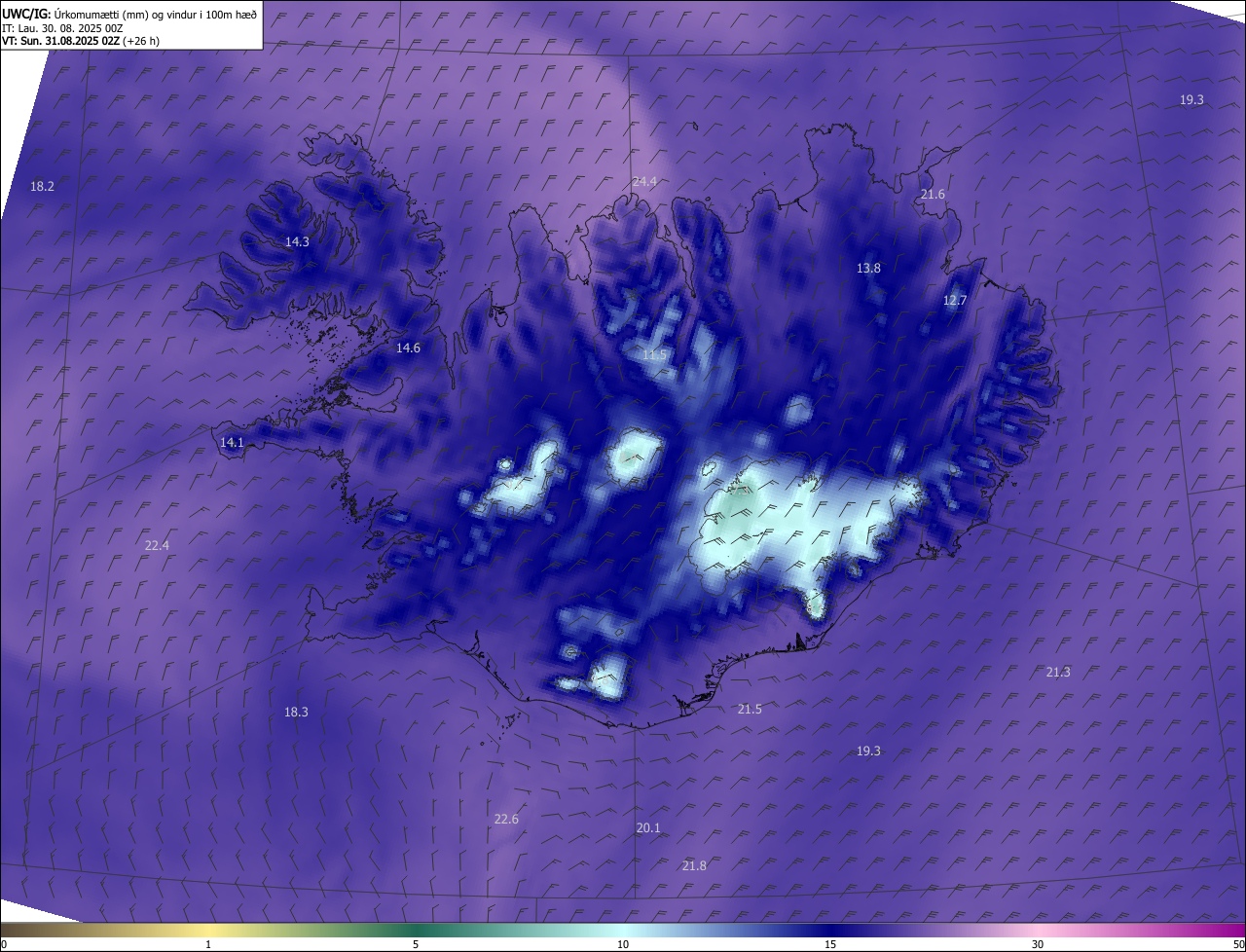This screenshot has width=1246, height=952.
Task: Click the color scale label 1
Action: [x=208, y=944]
